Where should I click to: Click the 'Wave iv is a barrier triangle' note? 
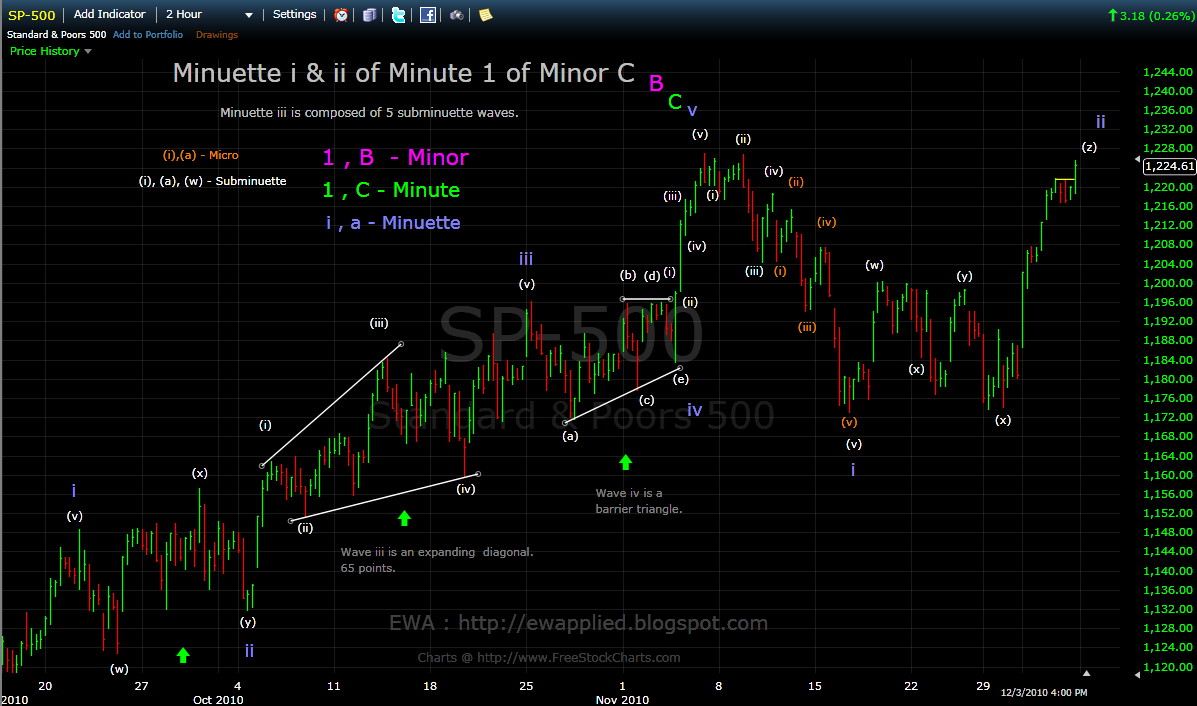(x=639, y=501)
